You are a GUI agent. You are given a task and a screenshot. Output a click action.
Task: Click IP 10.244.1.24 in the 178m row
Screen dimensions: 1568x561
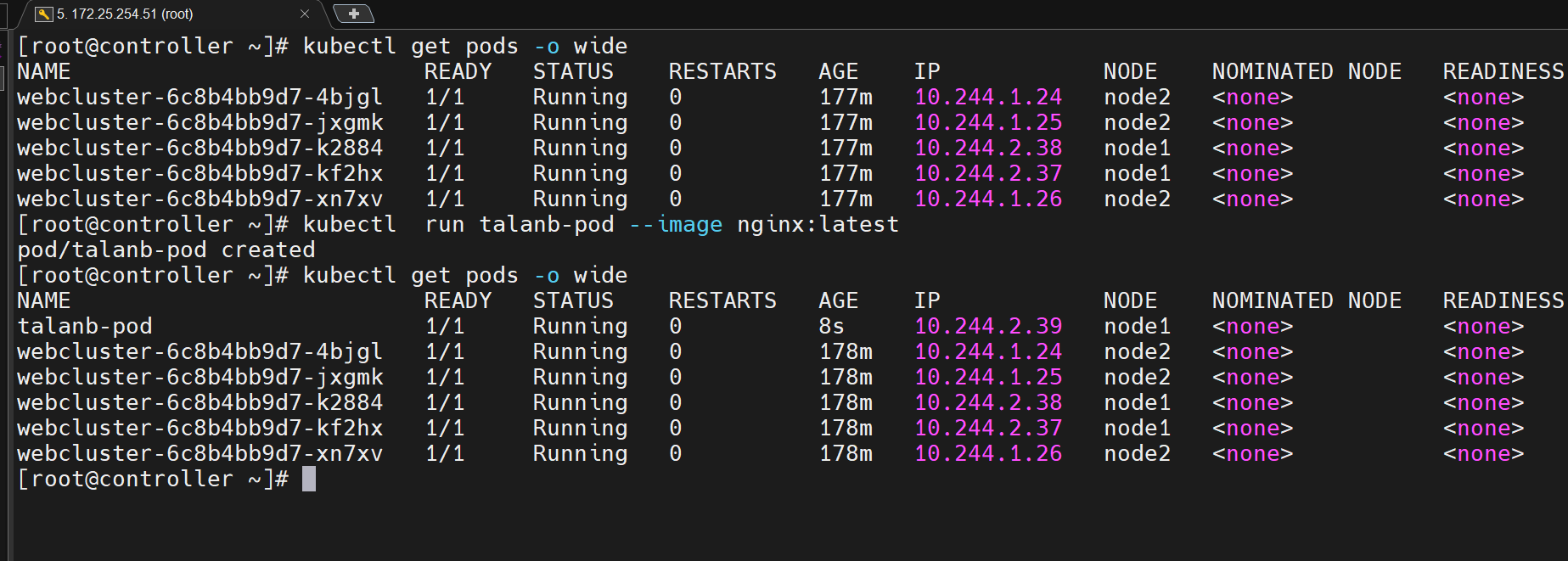click(x=988, y=351)
